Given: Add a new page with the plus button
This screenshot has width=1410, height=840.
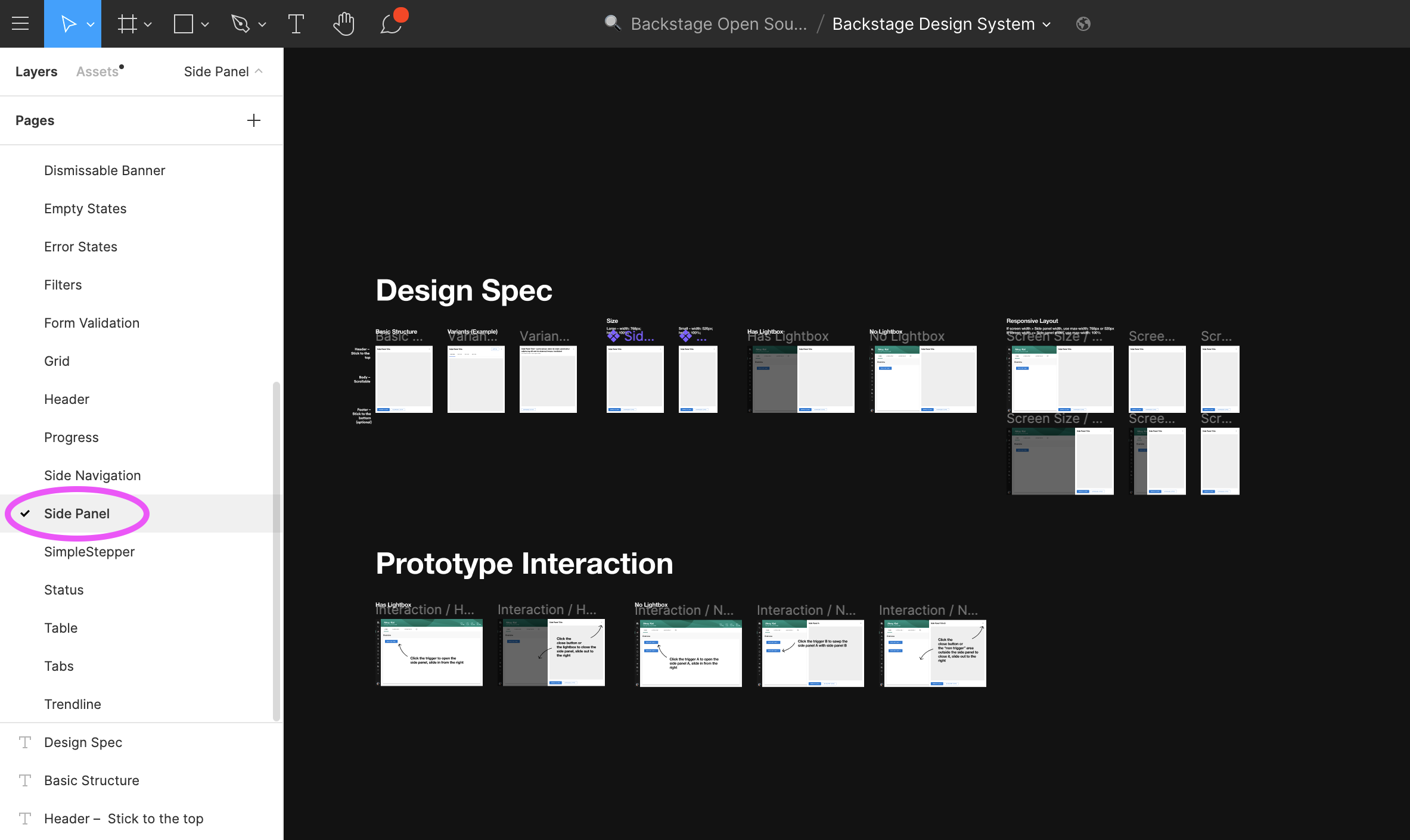Looking at the screenshot, I should pos(253,120).
